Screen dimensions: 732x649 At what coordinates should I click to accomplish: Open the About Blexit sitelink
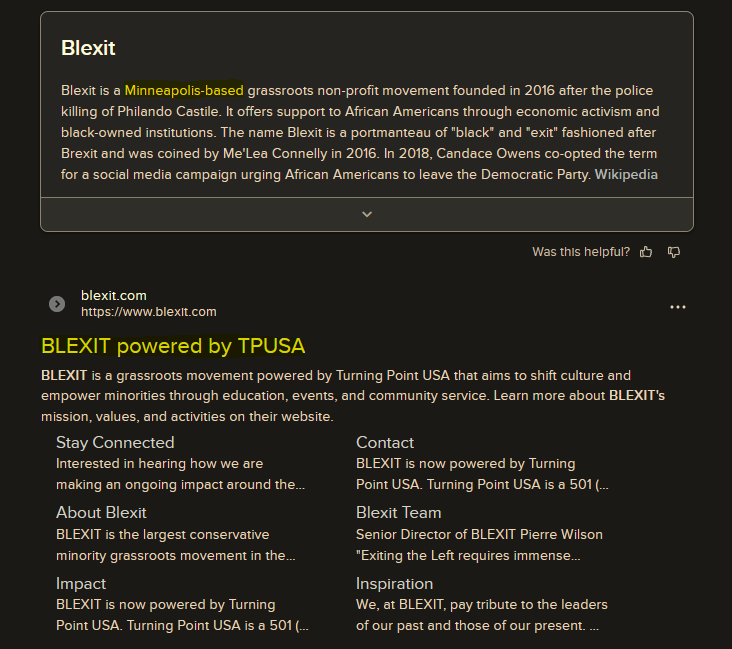(x=101, y=513)
